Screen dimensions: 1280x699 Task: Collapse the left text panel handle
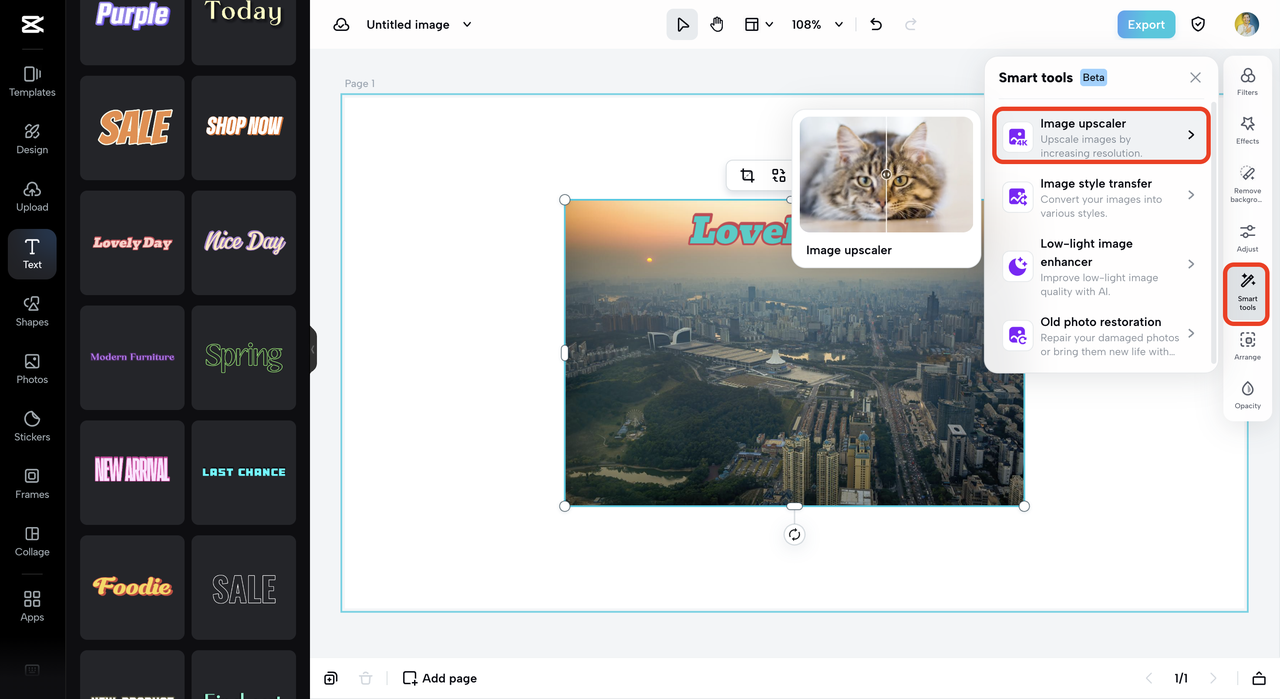(313, 350)
